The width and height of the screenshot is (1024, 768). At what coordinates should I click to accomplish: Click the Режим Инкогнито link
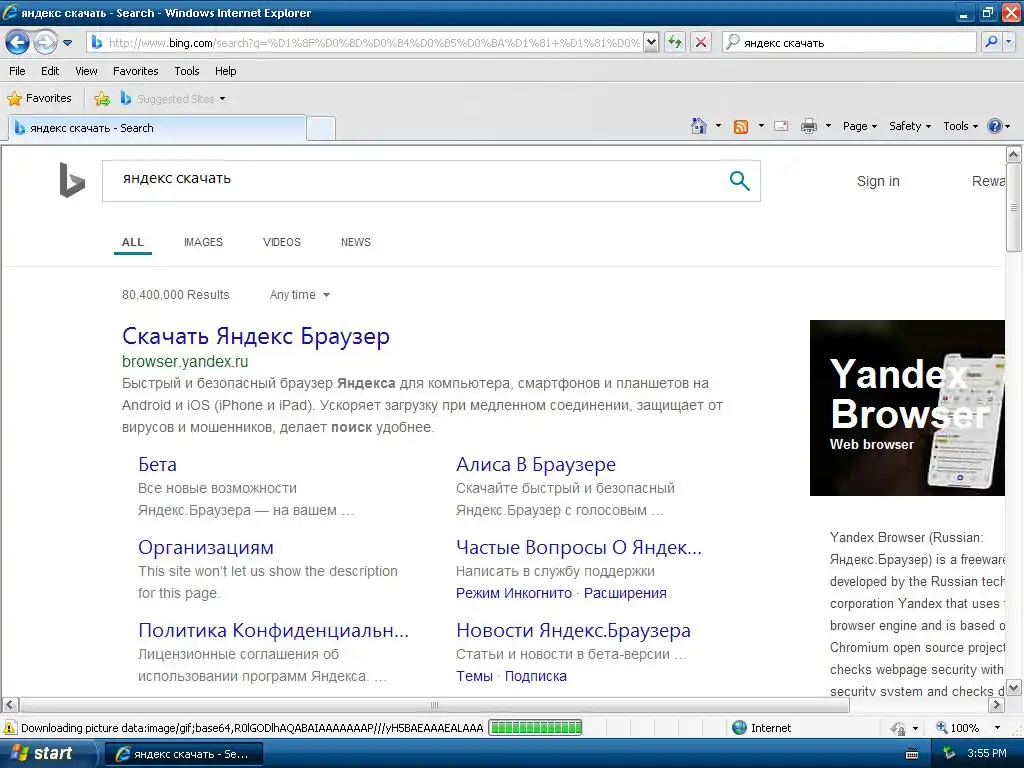coord(514,594)
